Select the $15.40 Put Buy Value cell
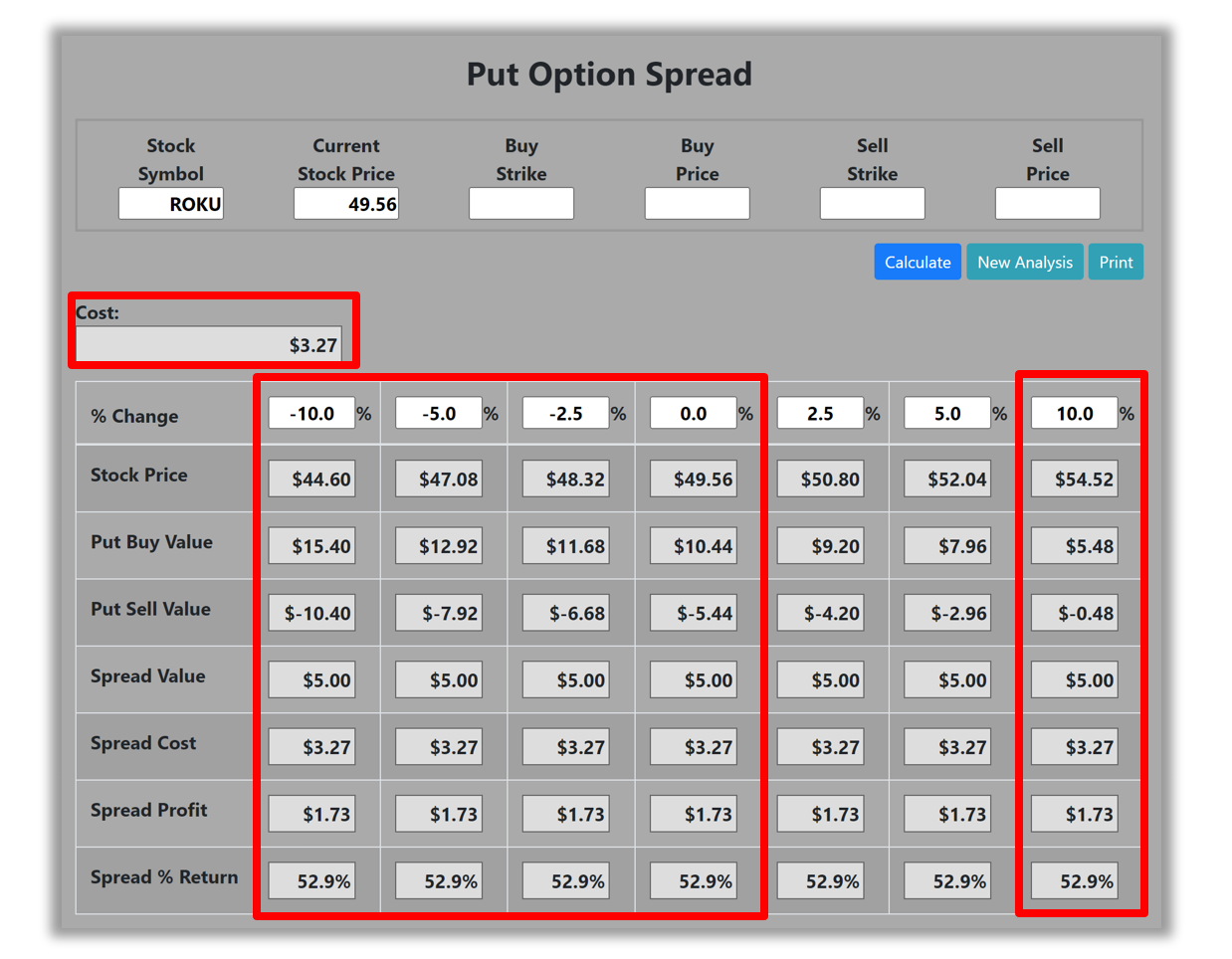The width and height of the screenshot is (1232, 959). coord(311,546)
